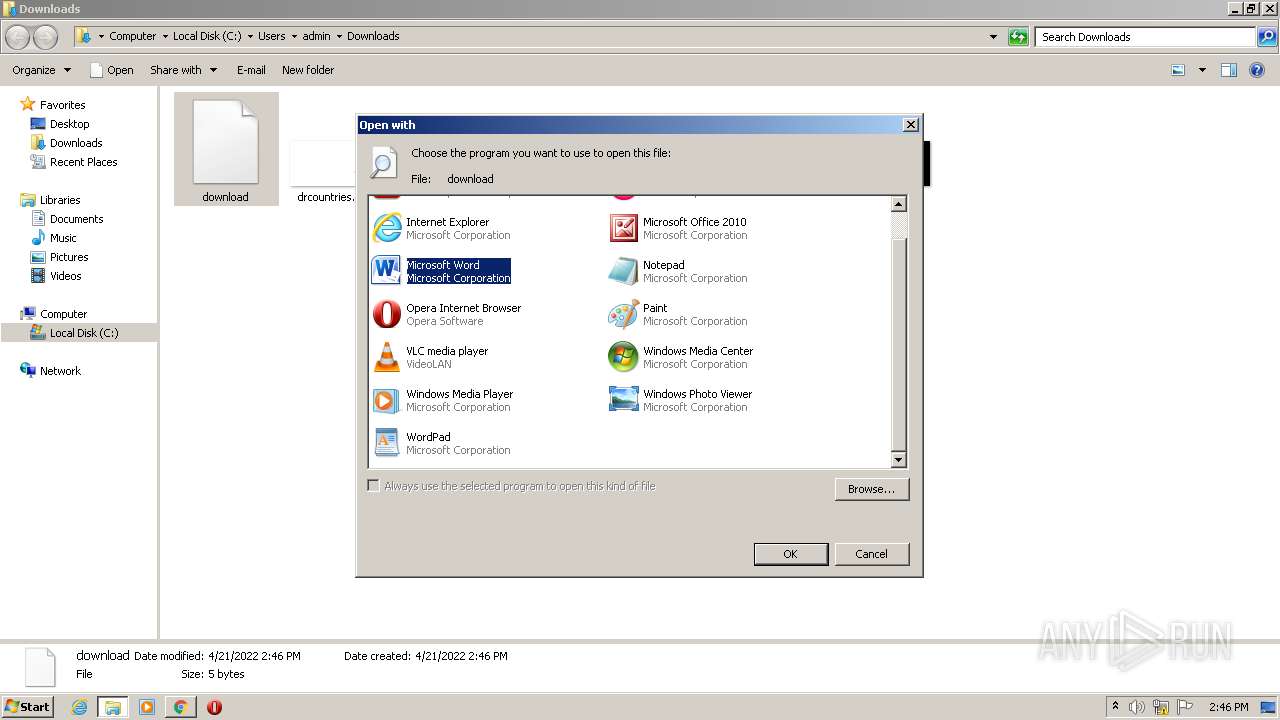Open Downloads in Favorites

76,143
